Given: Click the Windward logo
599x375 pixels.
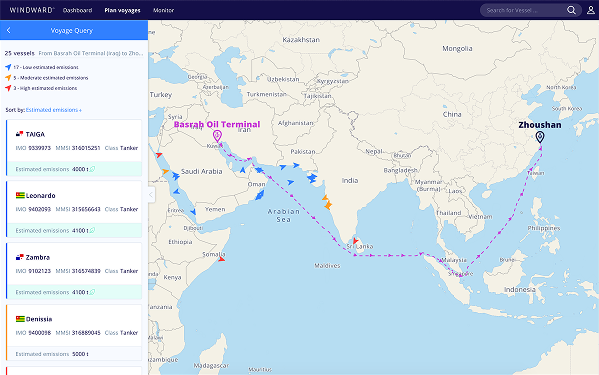Looking at the screenshot, I should point(32,10).
